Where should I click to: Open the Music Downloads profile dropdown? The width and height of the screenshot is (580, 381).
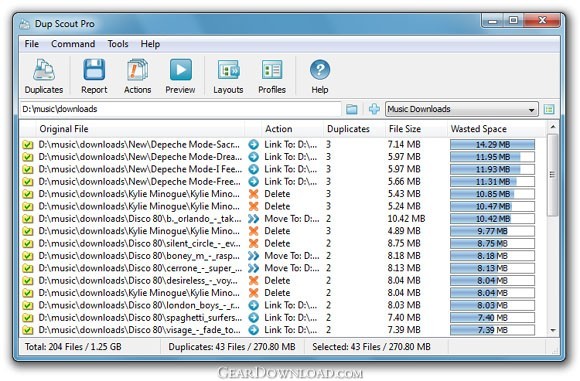461,109
